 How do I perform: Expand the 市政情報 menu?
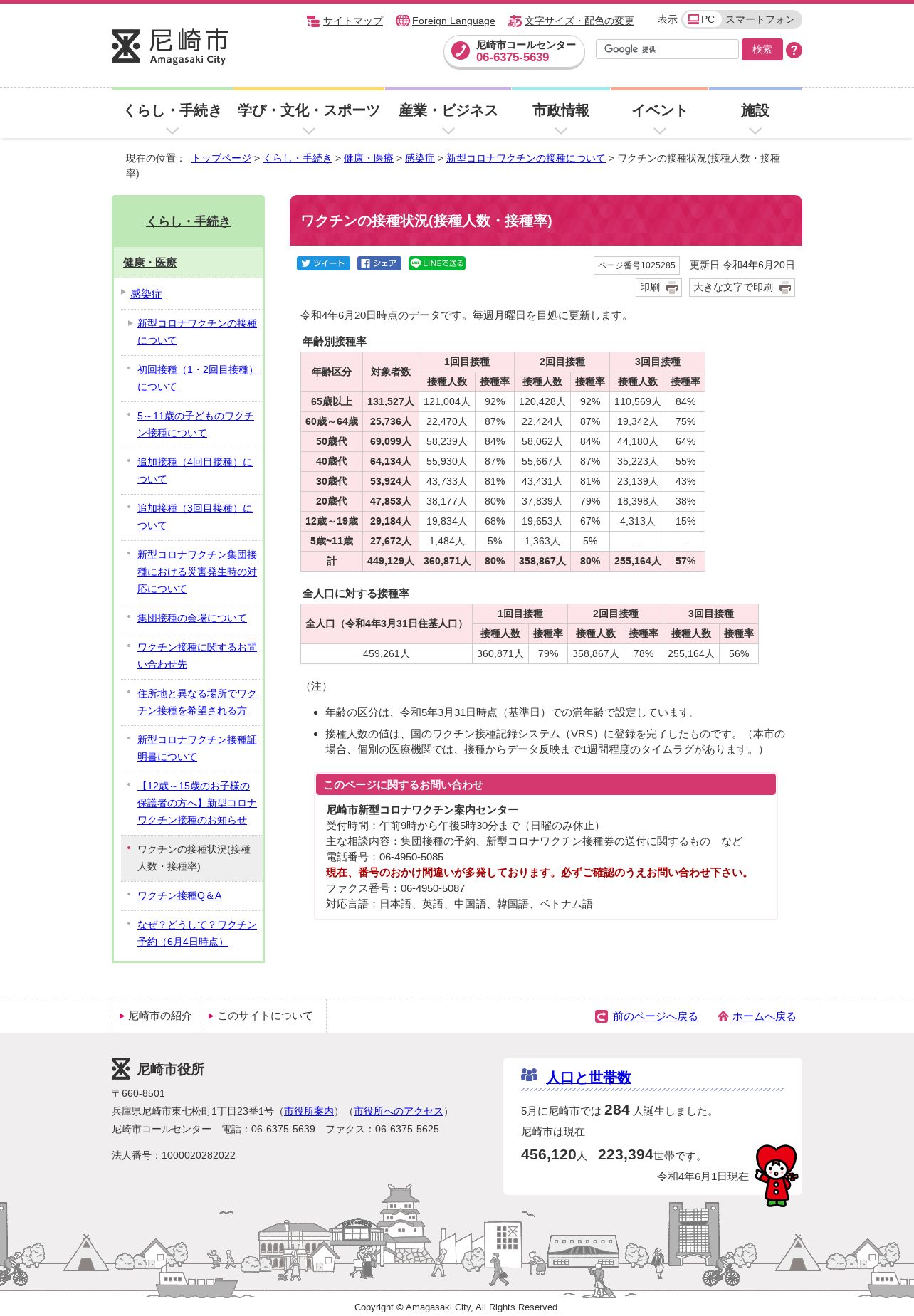tap(561, 114)
